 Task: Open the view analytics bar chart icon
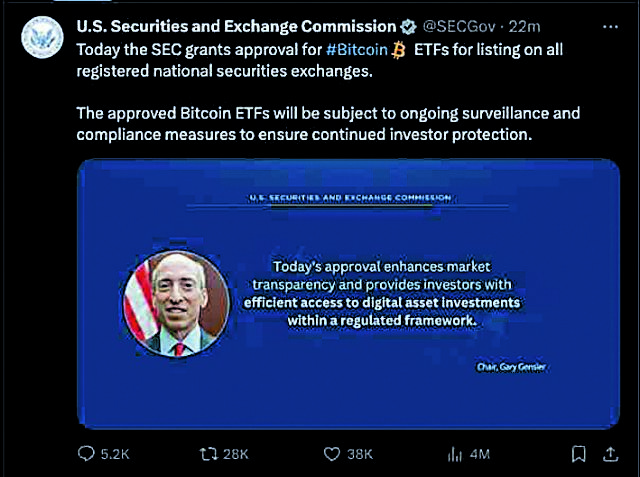455,454
